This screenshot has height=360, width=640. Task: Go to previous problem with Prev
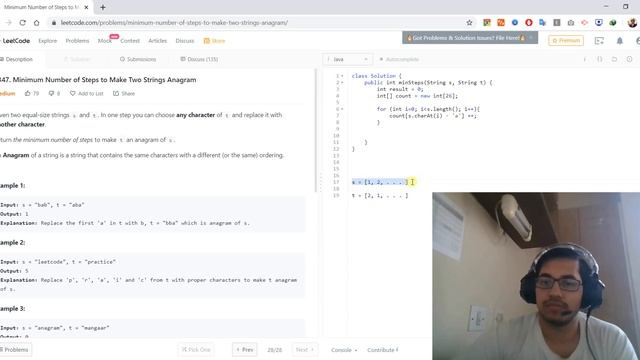(244, 350)
